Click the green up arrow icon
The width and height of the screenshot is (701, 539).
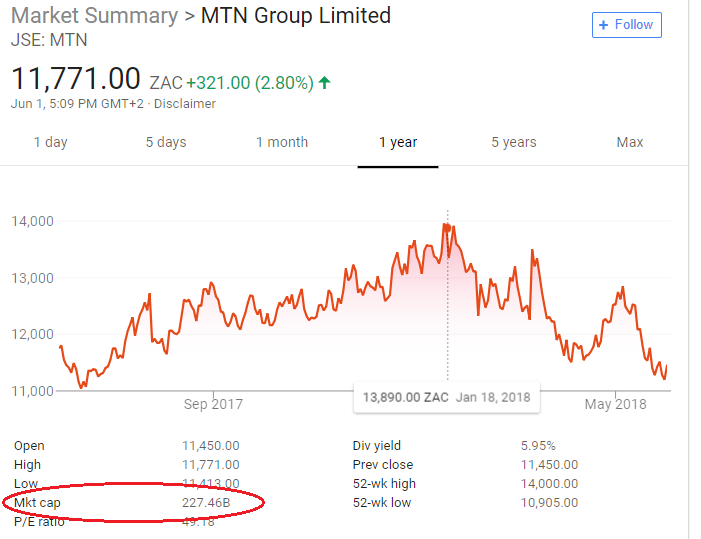click(x=324, y=82)
